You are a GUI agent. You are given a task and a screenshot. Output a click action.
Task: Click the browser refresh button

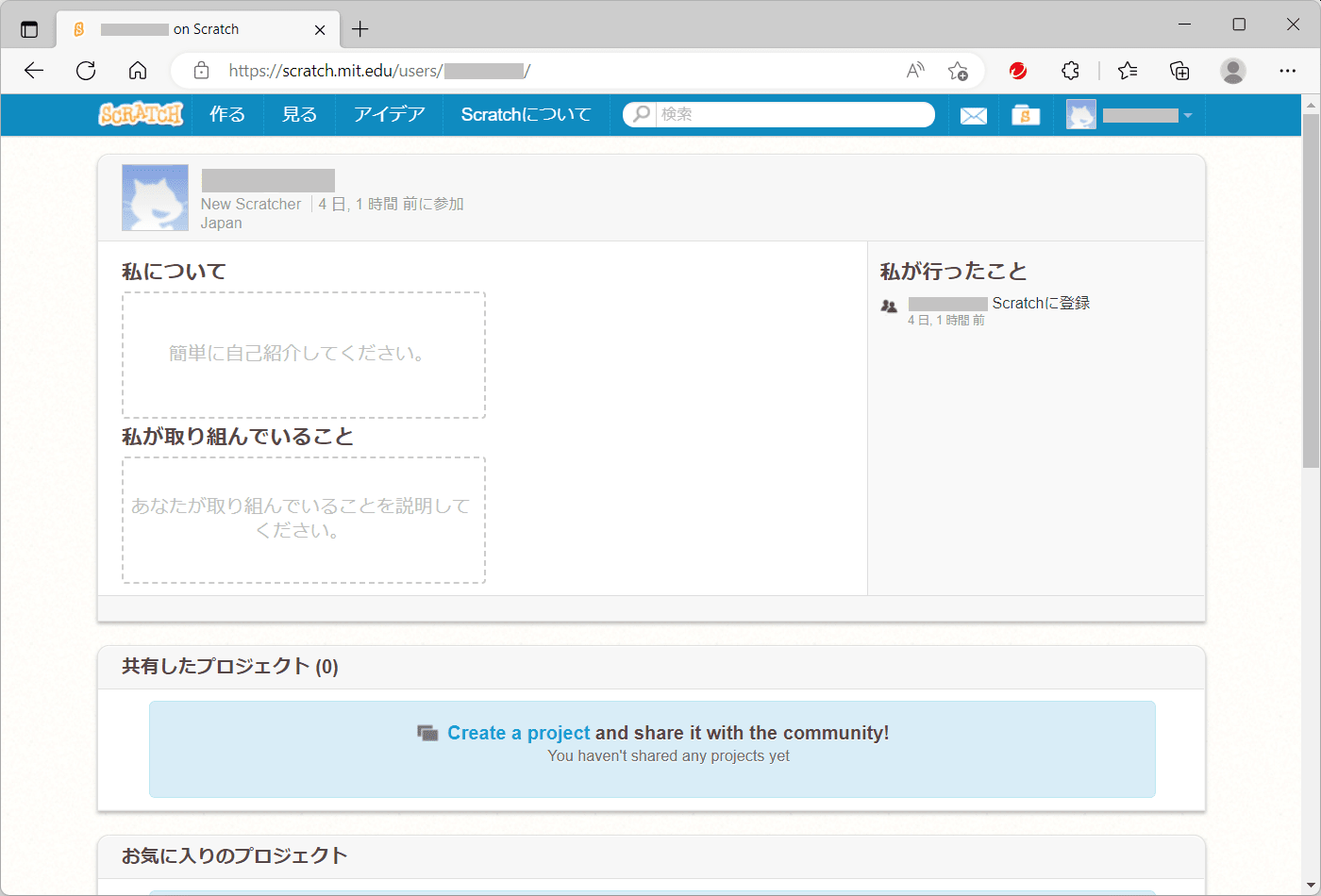(x=86, y=71)
